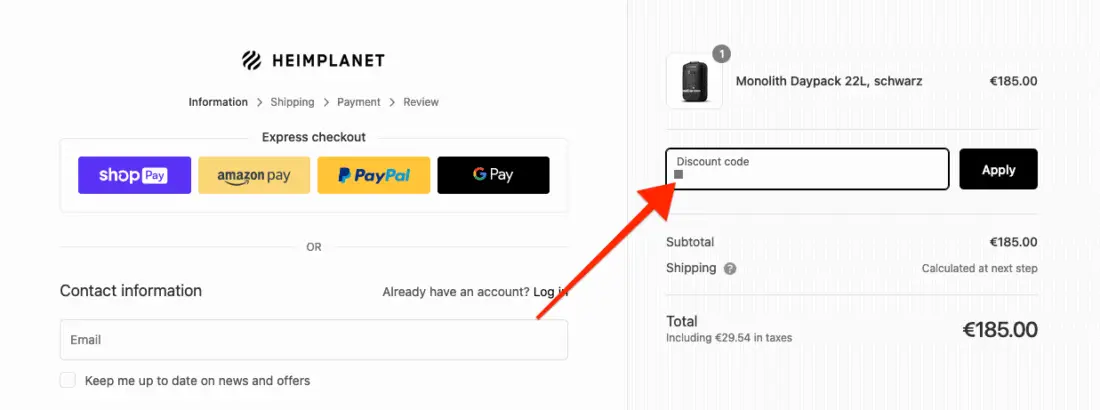
Task: Click the chevron between Information and Shipping
Action: (259, 102)
